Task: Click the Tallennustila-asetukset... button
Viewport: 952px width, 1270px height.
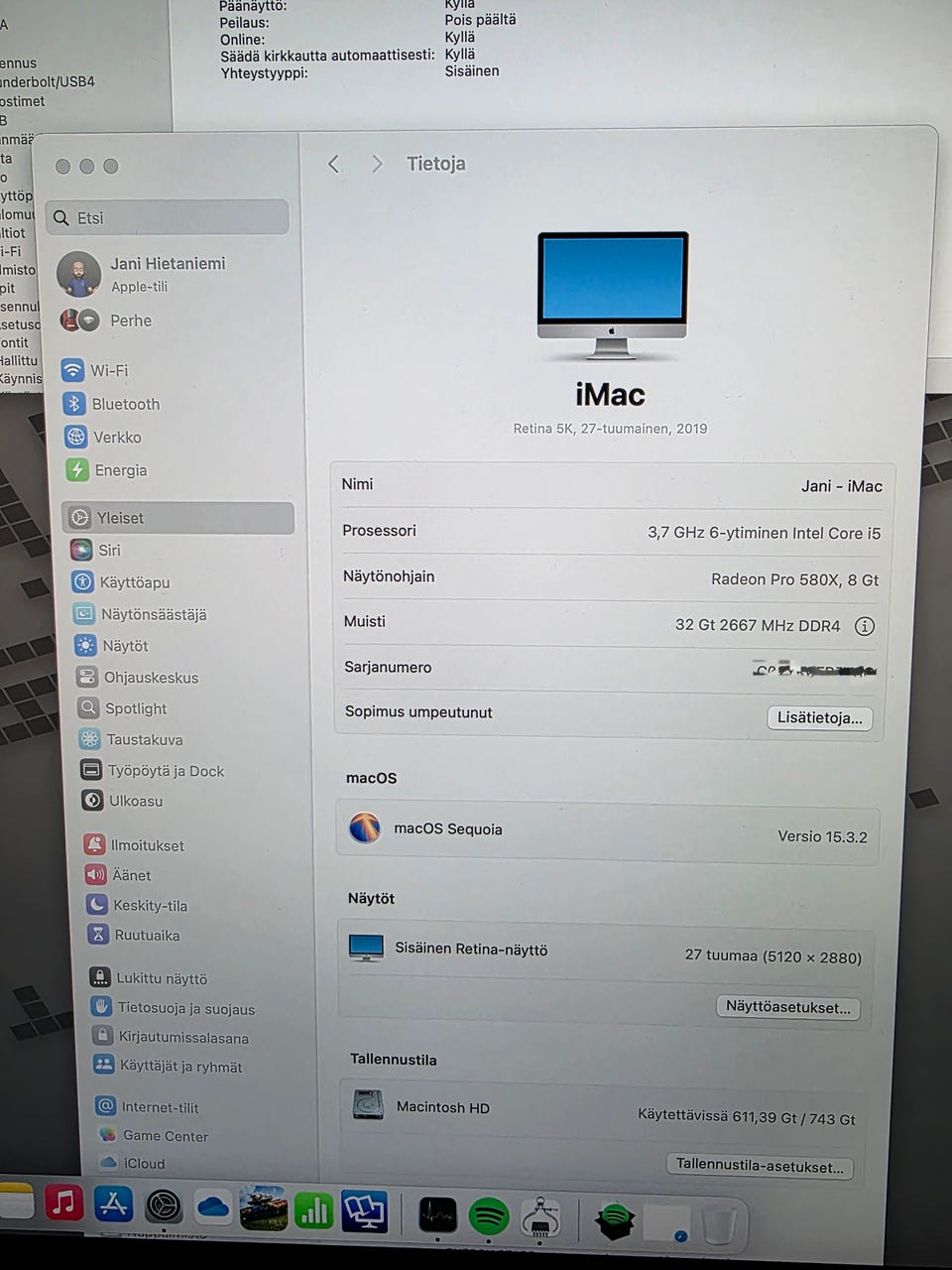Action: (760, 1166)
